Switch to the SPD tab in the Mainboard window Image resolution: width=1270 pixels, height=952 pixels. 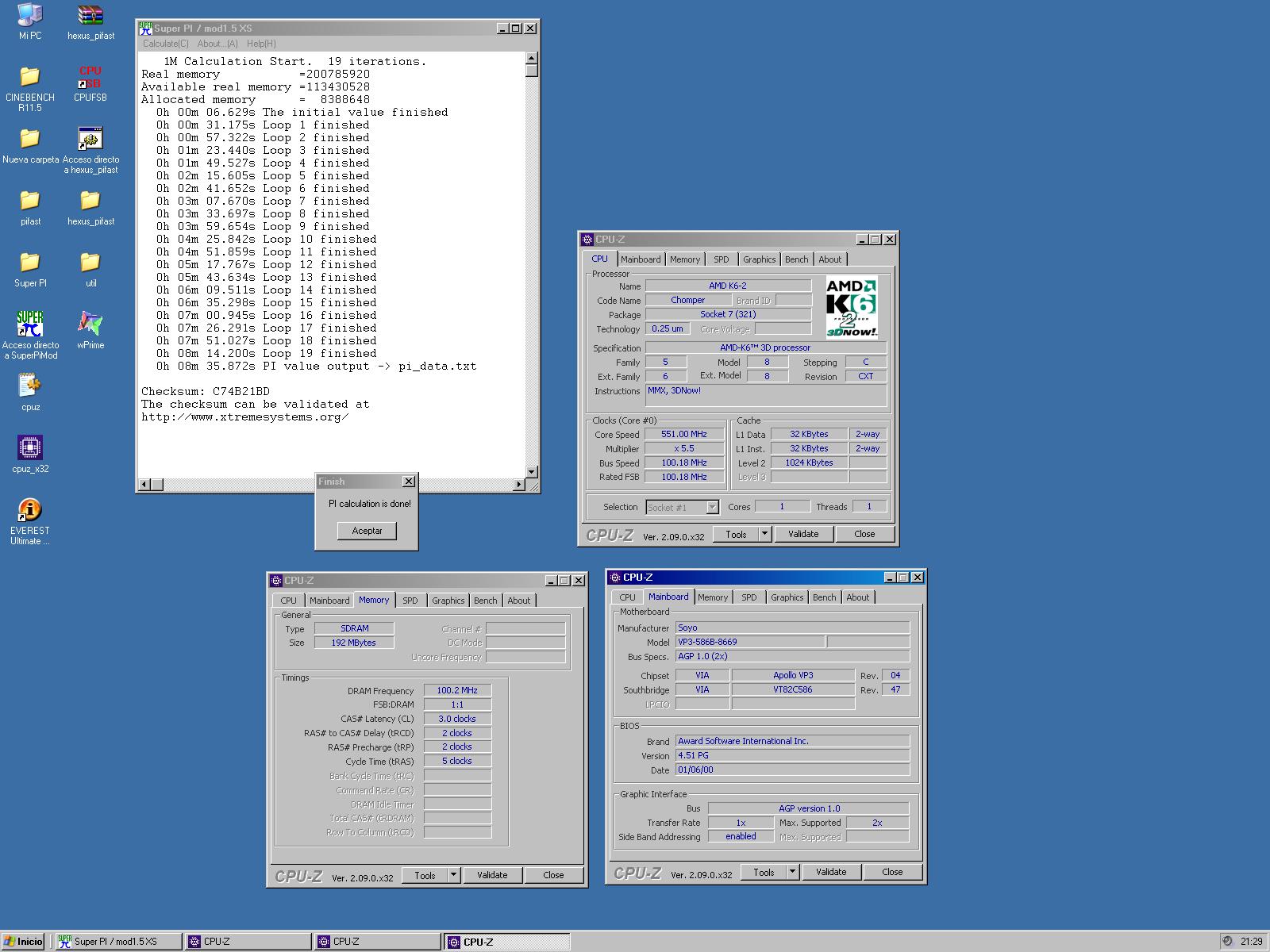coord(749,597)
